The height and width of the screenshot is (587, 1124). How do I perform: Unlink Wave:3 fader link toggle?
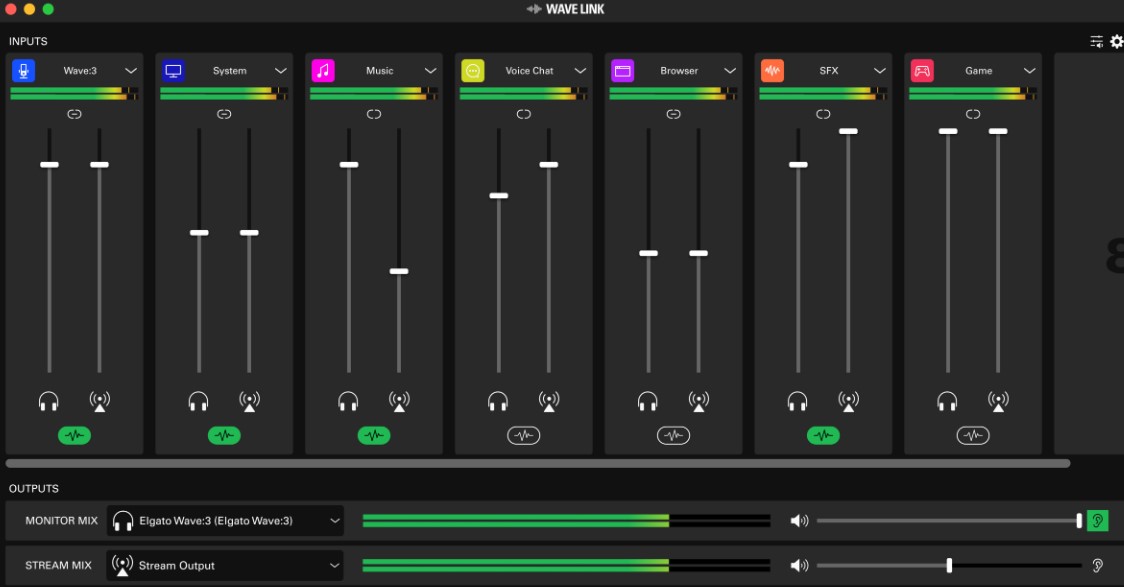[75, 114]
